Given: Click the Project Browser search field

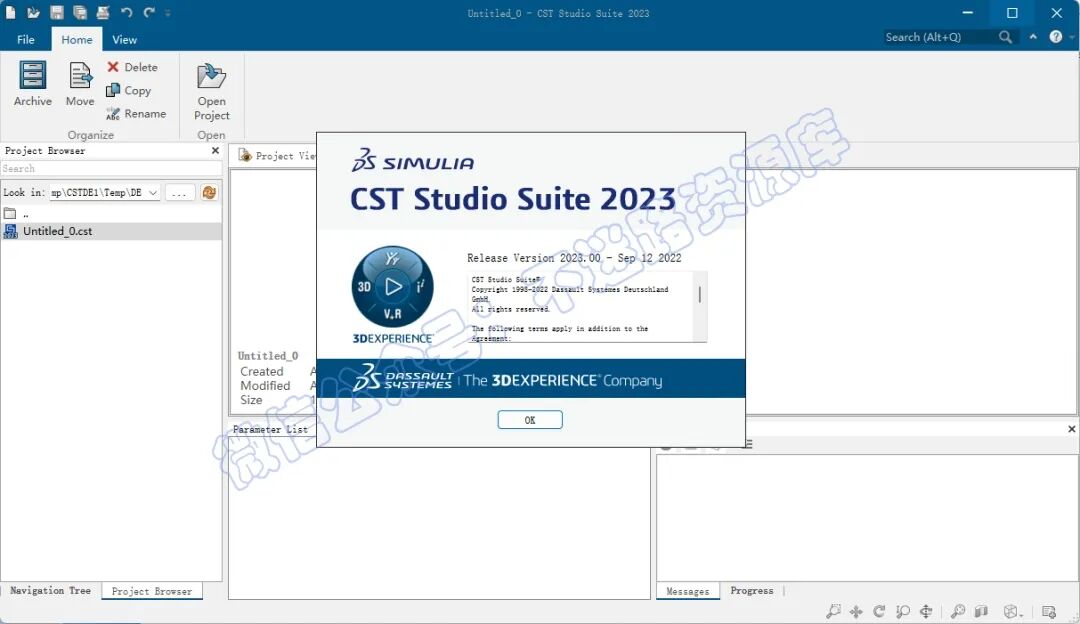Looking at the screenshot, I should pyautogui.click(x=111, y=168).
